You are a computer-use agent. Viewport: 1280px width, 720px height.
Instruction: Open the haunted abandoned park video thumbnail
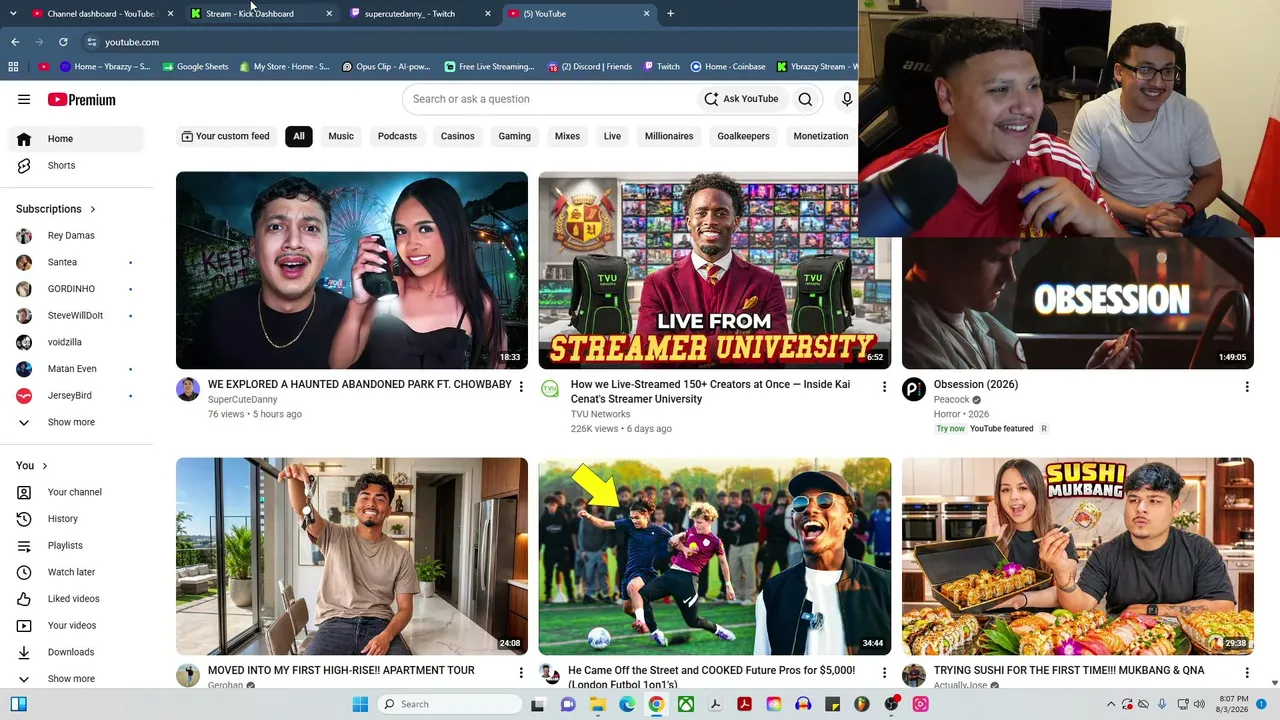tap(352, 270)
